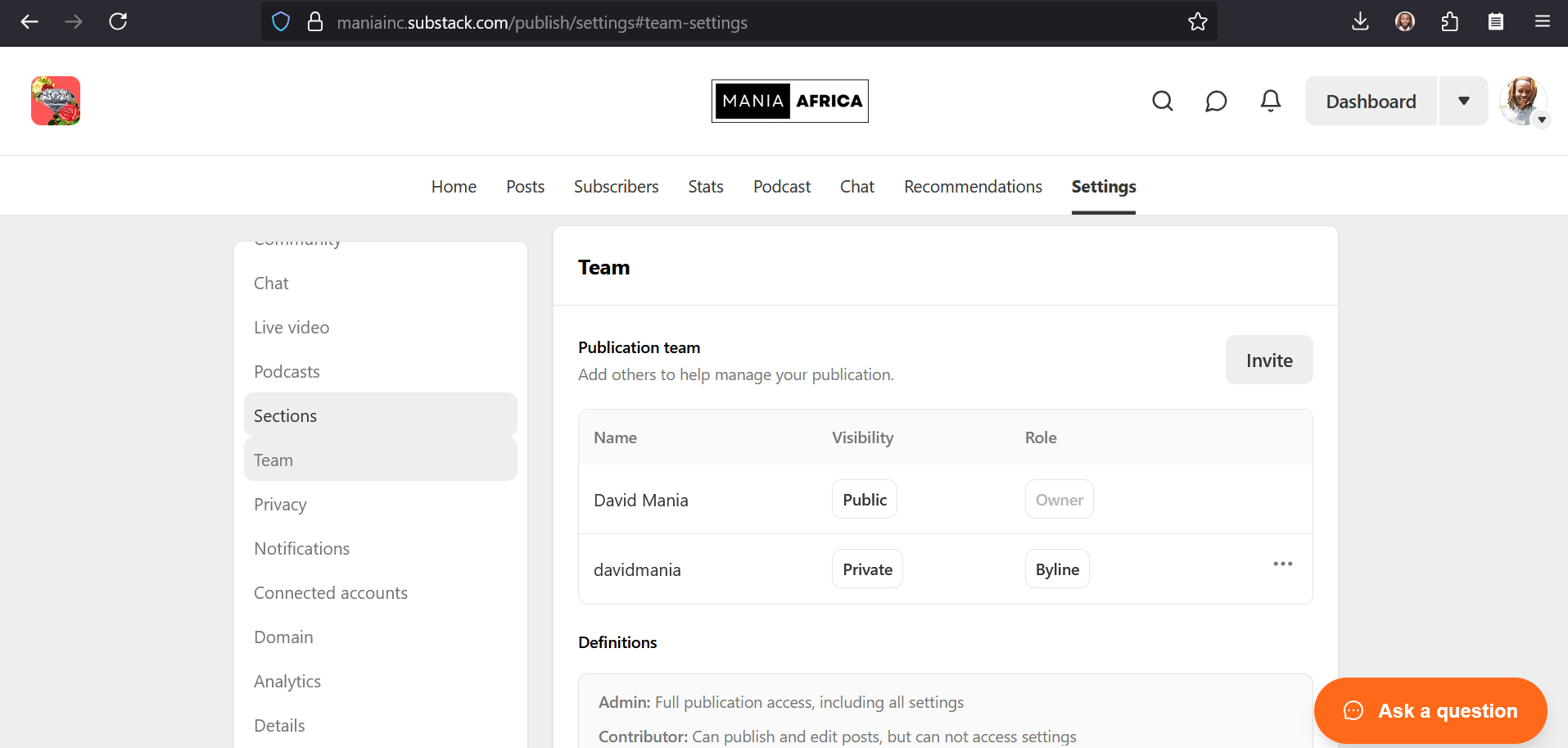Viewport: 1568px width, 748px height.
Task: Open the user avatar menu
Action: point(1524,101)
